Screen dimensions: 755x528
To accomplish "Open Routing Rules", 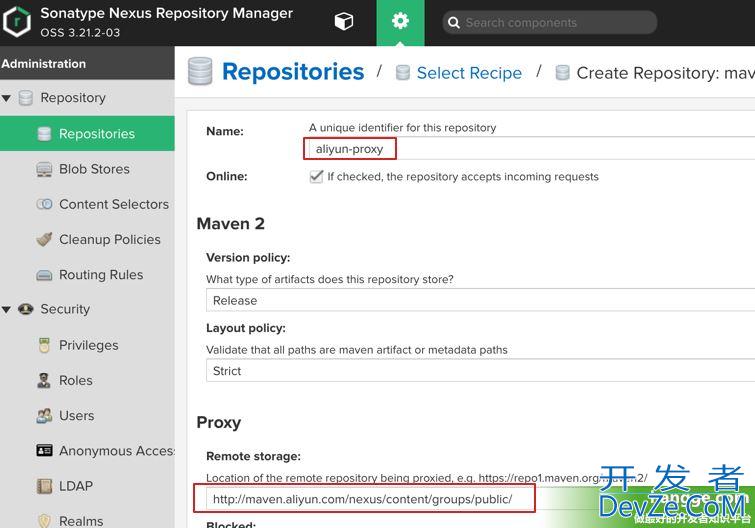I will coord(101,274).
